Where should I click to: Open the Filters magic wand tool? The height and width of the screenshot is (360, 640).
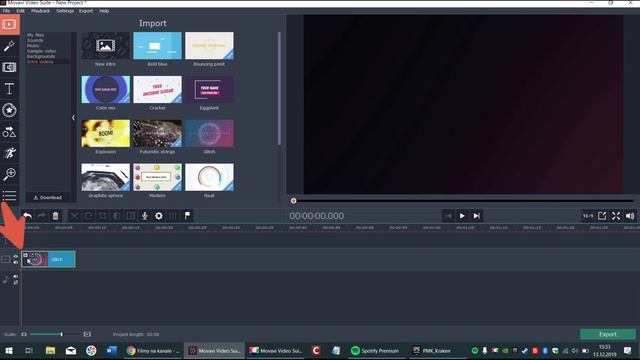tap(9, 46)
